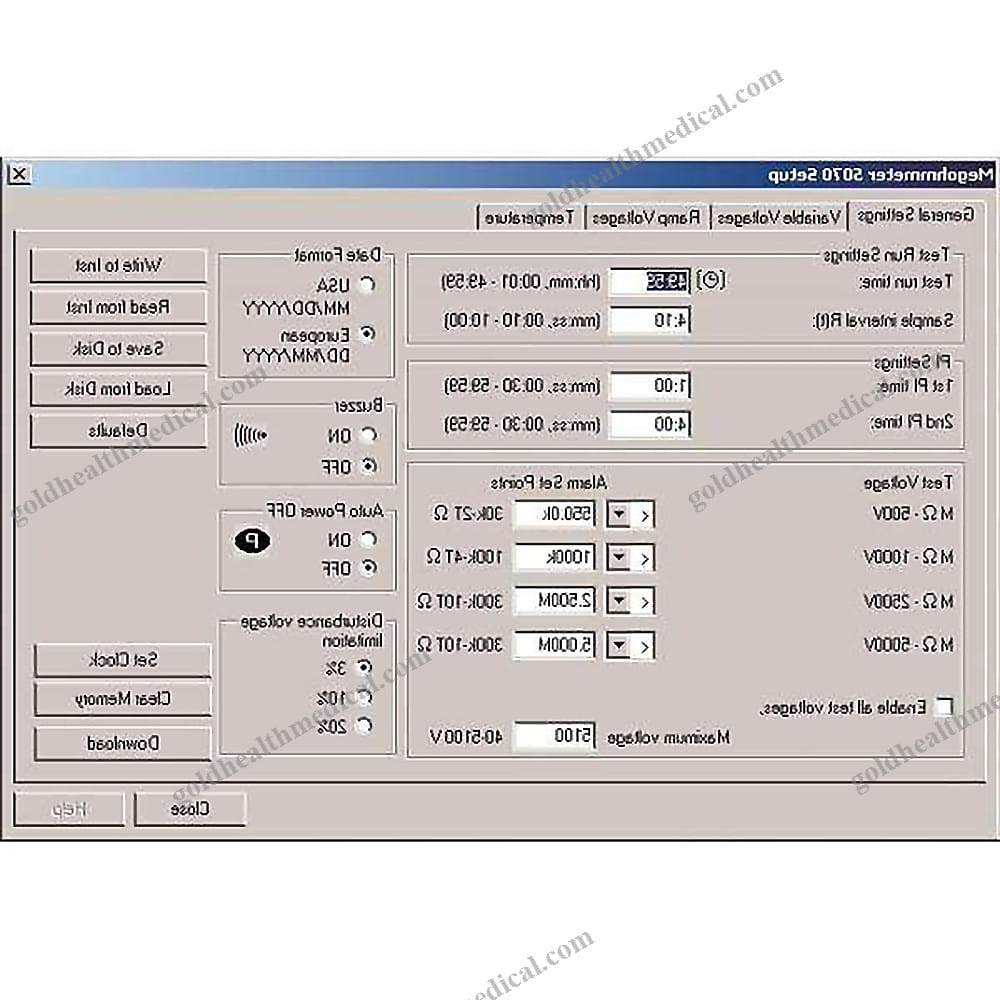Select USA MM/DD/YYYY date format

(368, 284)
